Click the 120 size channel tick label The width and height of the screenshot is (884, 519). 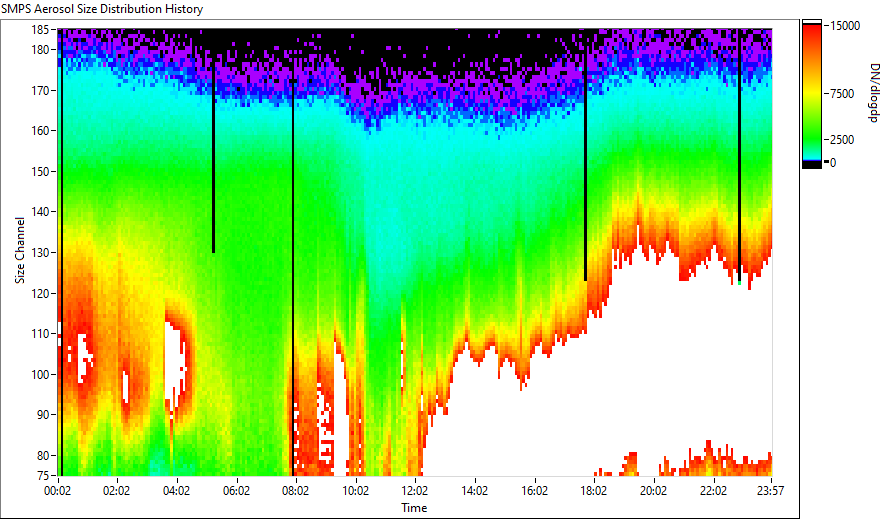coord(41,293)
